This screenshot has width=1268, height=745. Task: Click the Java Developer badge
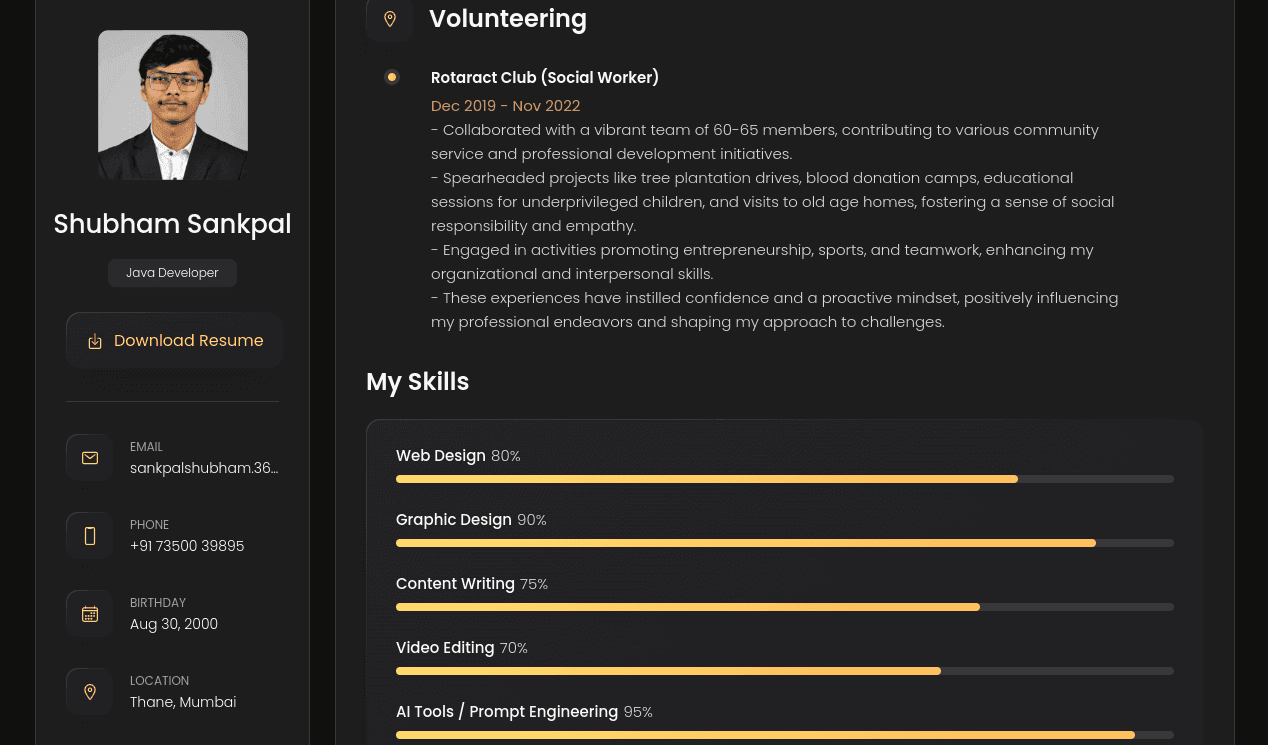coord(172,273)
